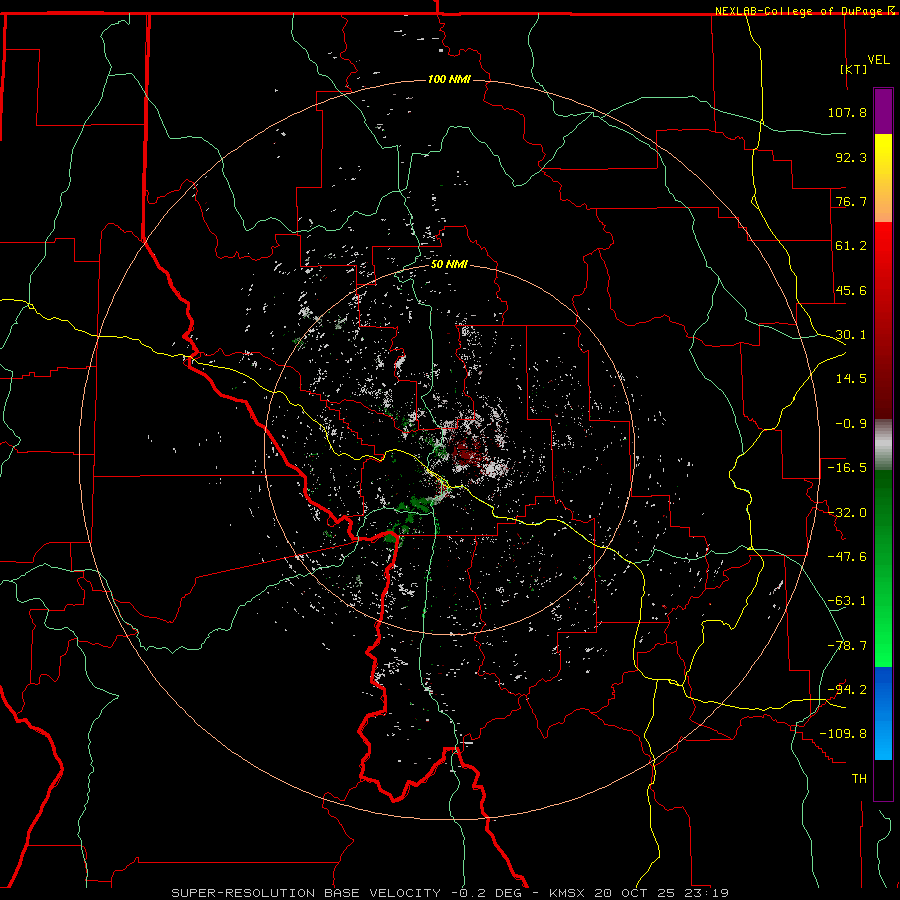This screenshot has height=900, width=900.
Task: Click the 107.8 scale value
Action: coord(847,112)
